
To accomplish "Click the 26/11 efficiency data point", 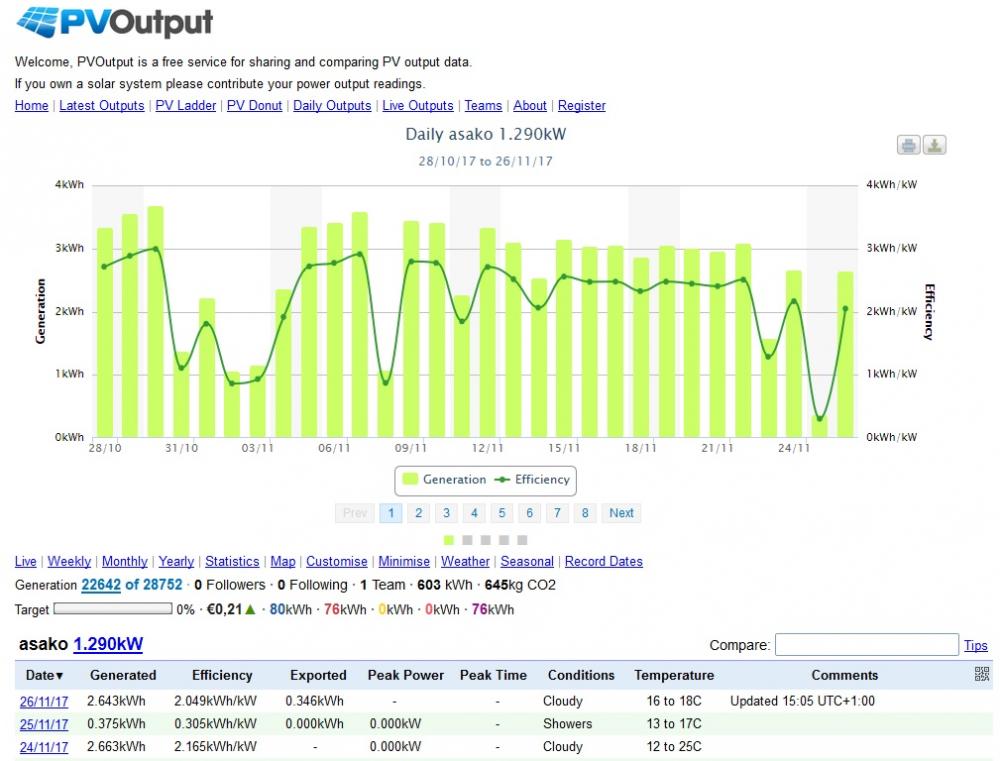I will pyautogui.click(x=846, y=309).
